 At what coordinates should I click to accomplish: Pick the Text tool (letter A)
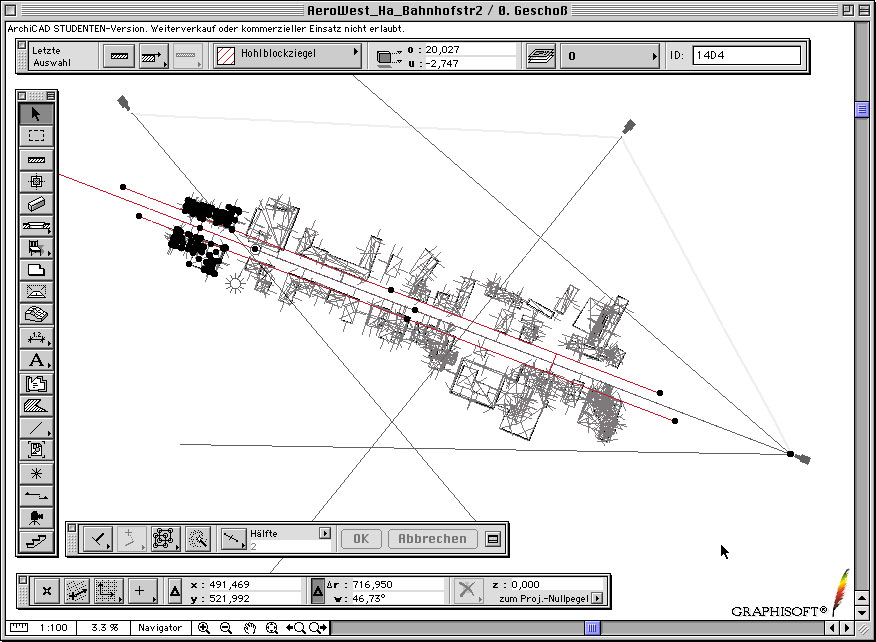click(x=36, y=360)
